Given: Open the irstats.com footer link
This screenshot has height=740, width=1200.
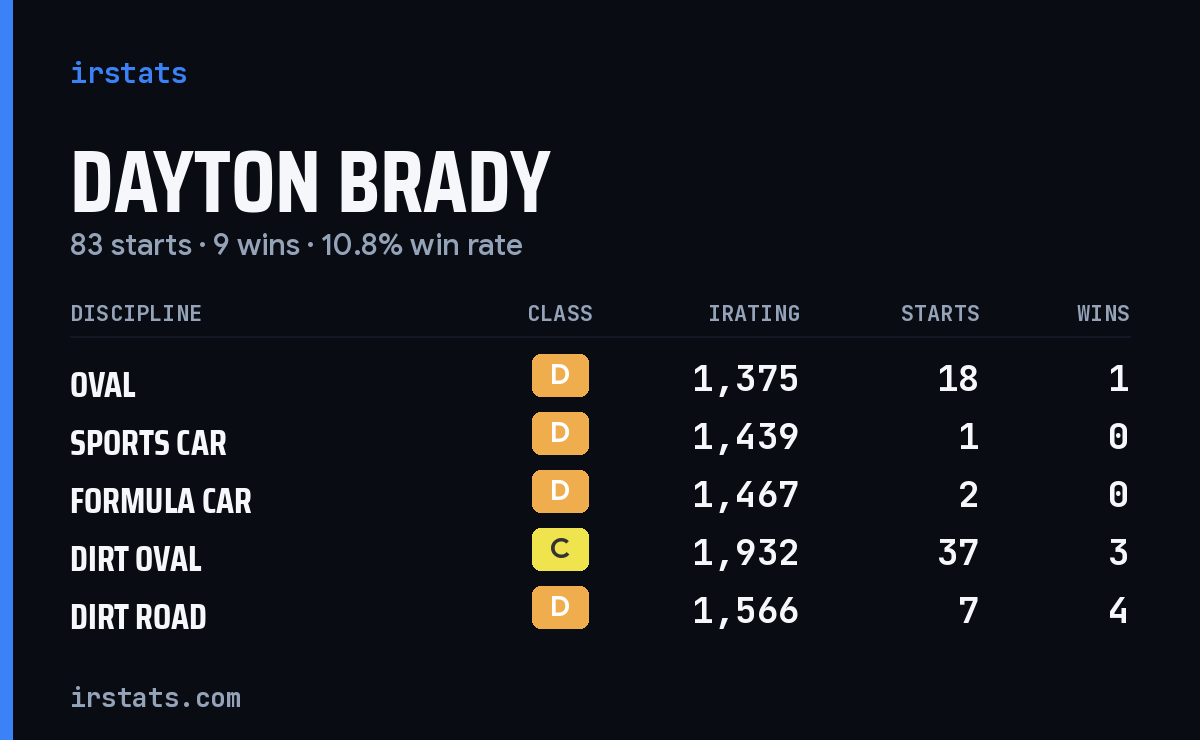Looking at the screenshot, I should [155, 697].
